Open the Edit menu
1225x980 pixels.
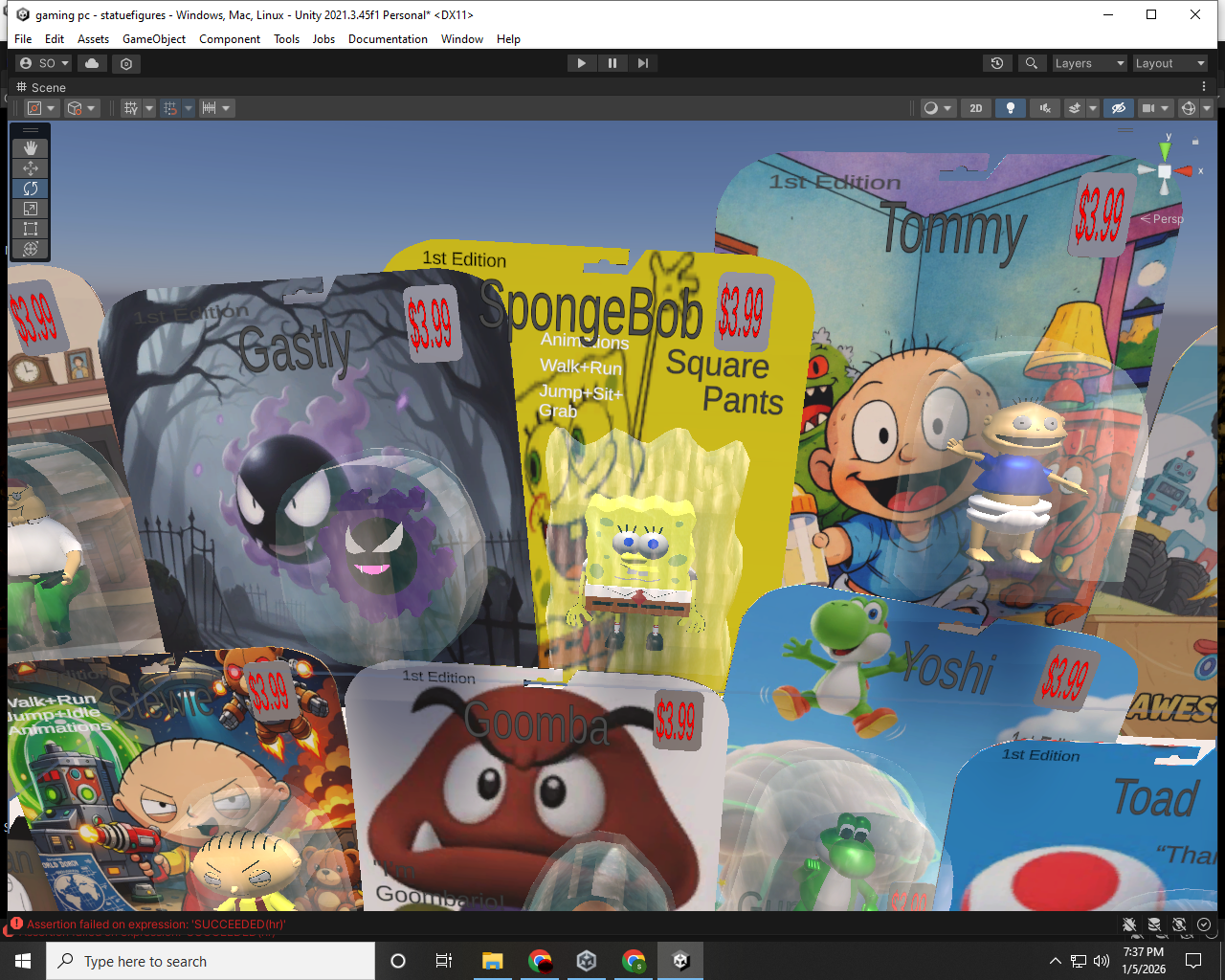55,39
